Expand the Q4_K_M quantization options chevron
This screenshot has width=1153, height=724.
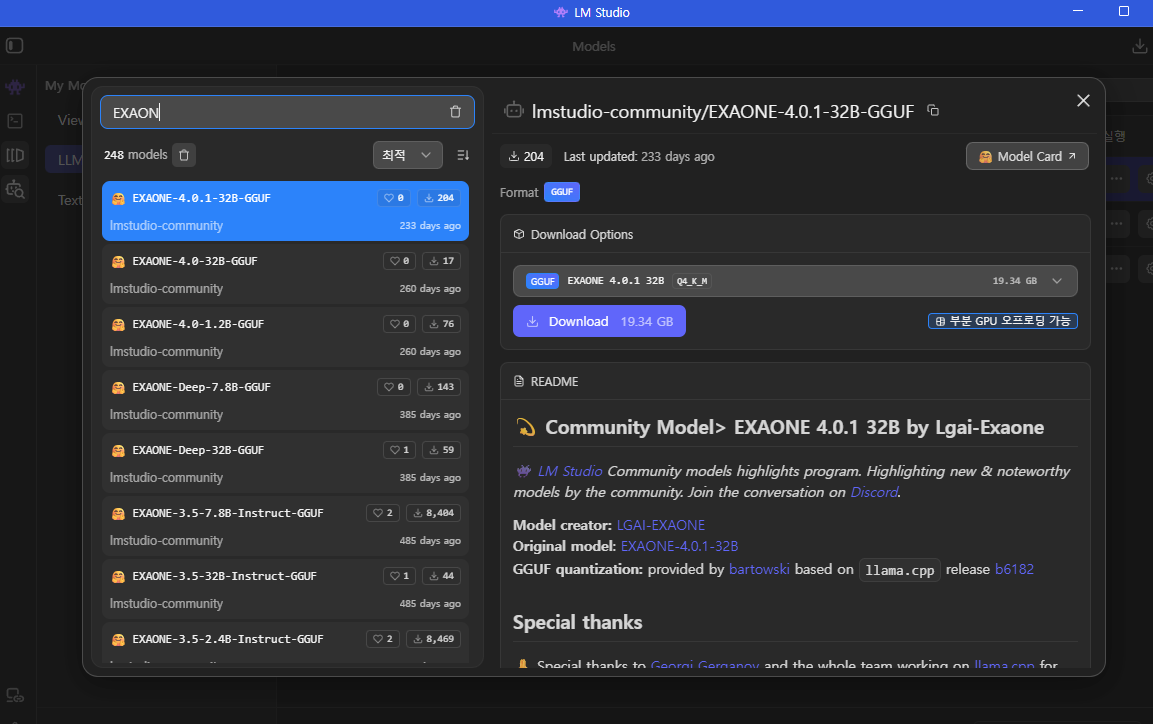[1057, 281]
